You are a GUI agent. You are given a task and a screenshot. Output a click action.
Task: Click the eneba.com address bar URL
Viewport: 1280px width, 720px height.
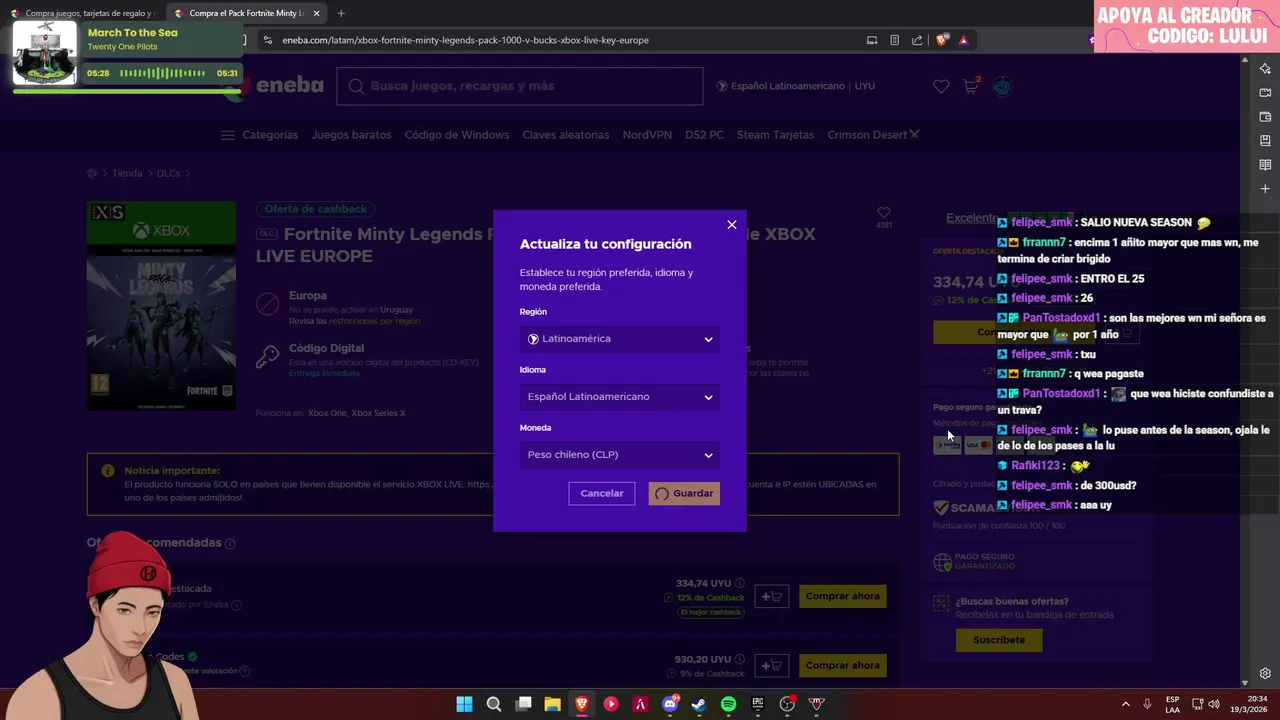pyautogui.click(x=466, y=40)
